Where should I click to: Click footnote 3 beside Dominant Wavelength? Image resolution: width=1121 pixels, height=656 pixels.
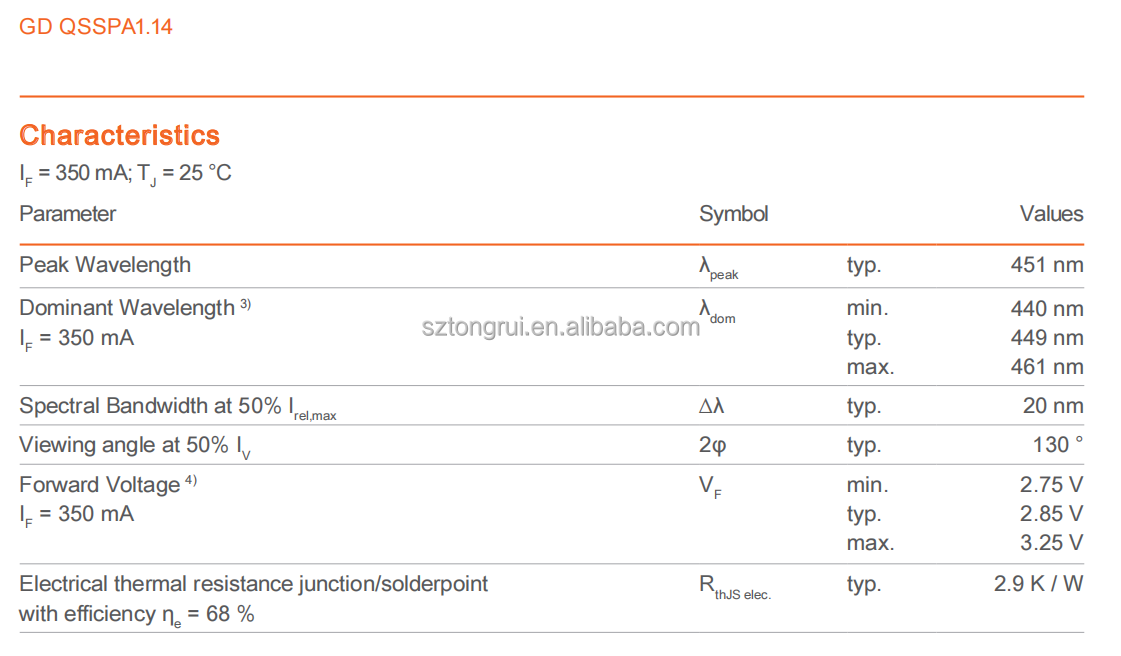[245, 305]
